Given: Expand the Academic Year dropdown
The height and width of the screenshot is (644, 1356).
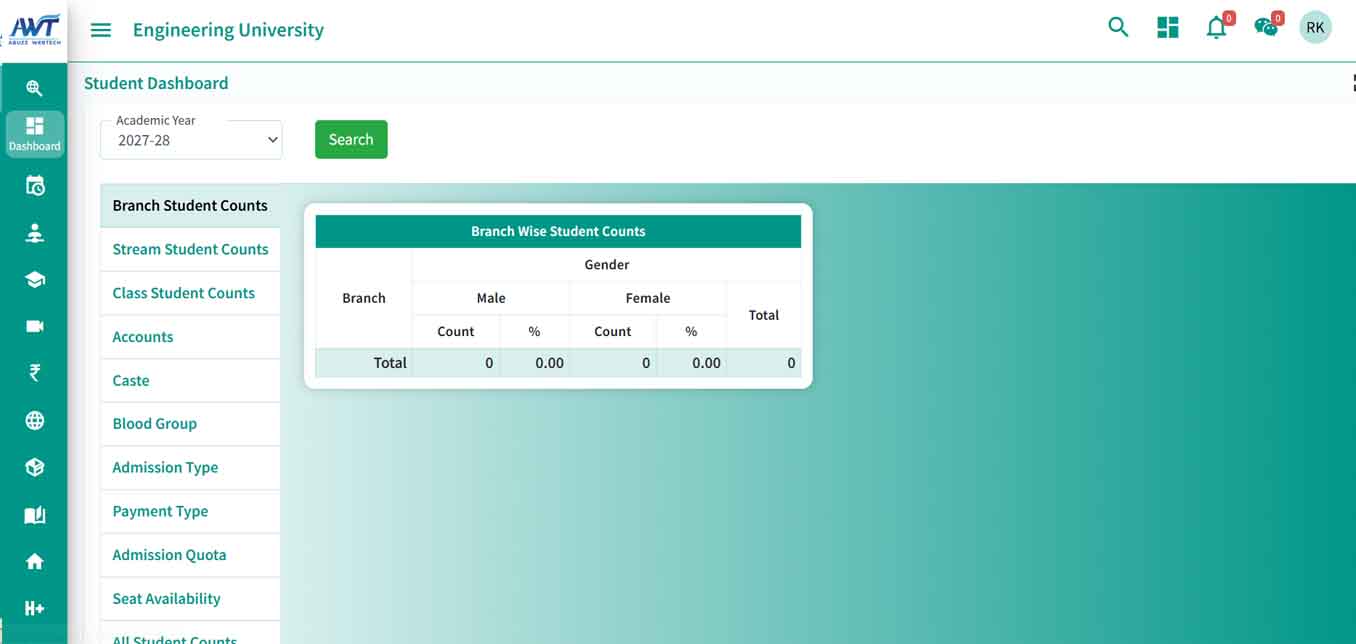Looking at the screenshot, I should [191, 141].
